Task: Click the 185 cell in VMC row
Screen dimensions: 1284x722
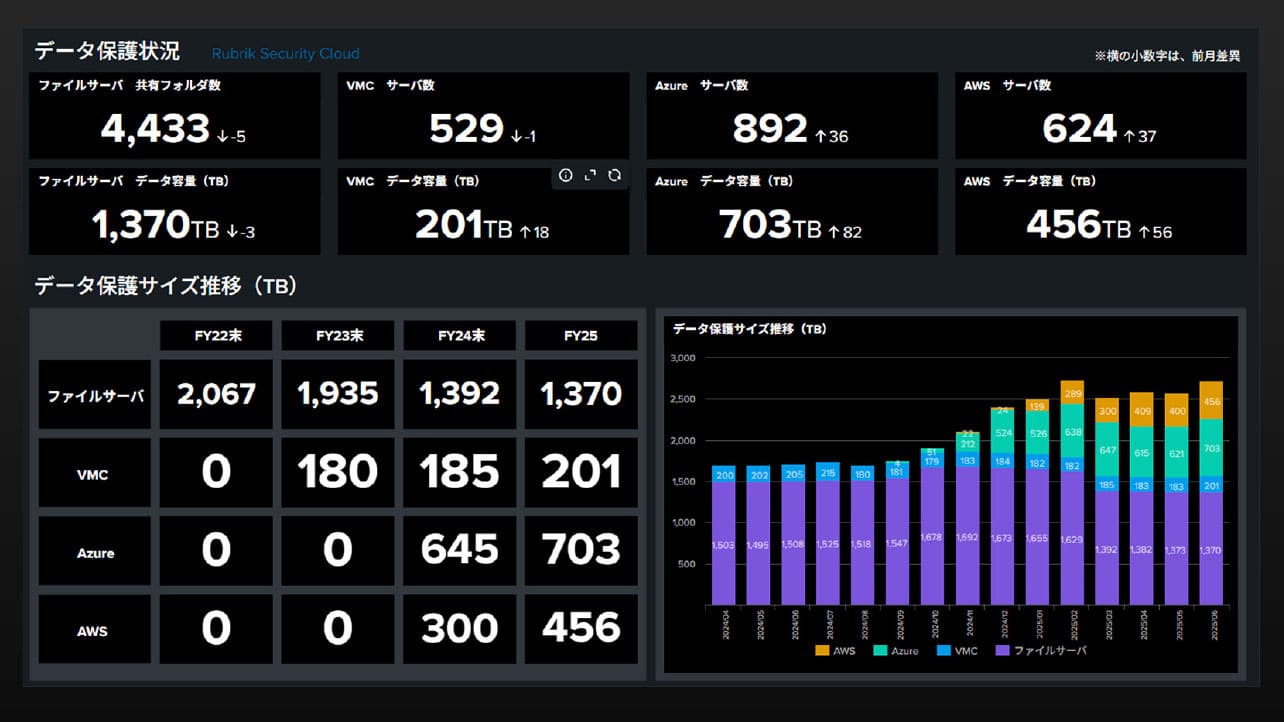Action: tap(460, 472)
